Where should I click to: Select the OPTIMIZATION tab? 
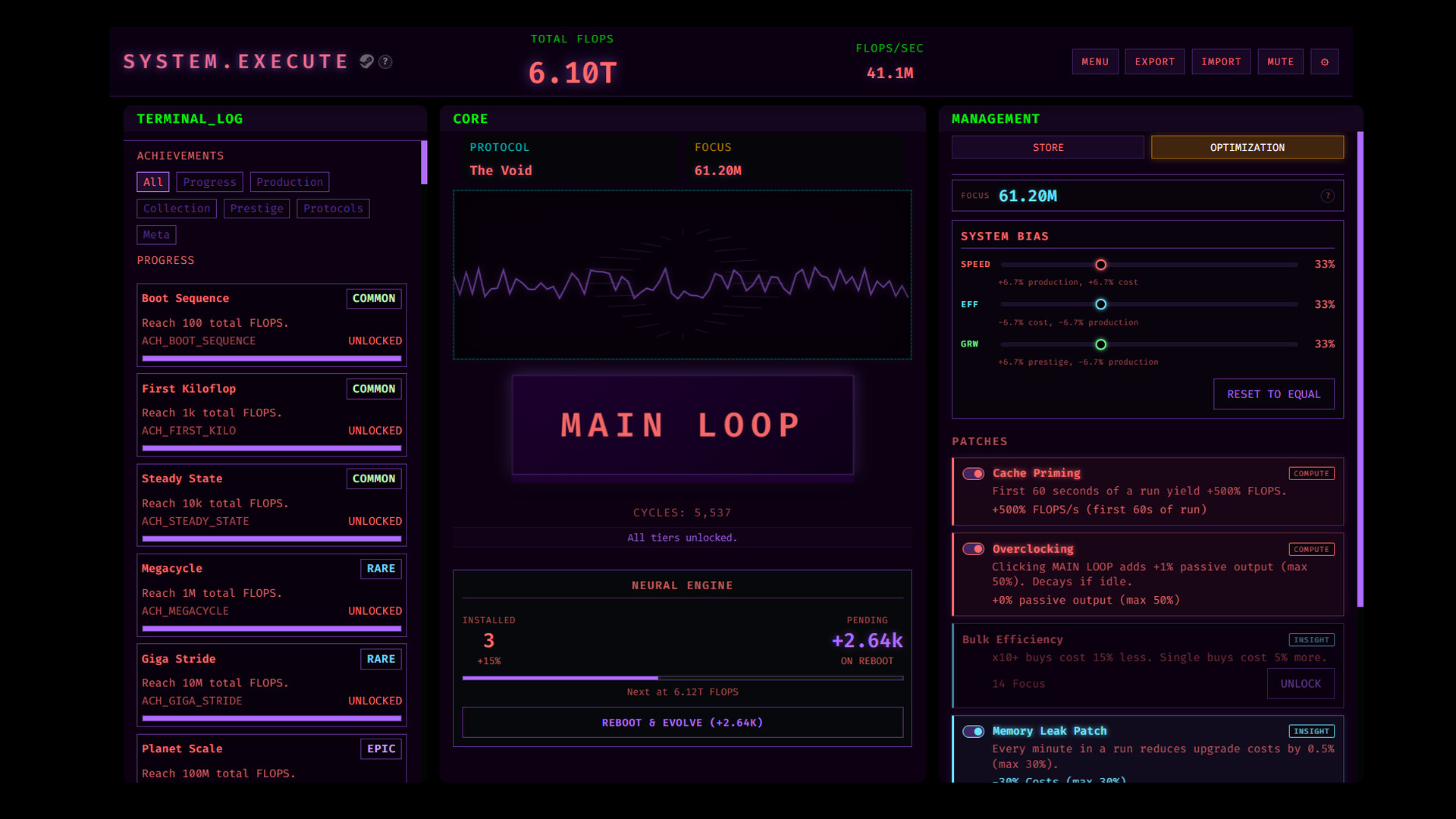1247,147
